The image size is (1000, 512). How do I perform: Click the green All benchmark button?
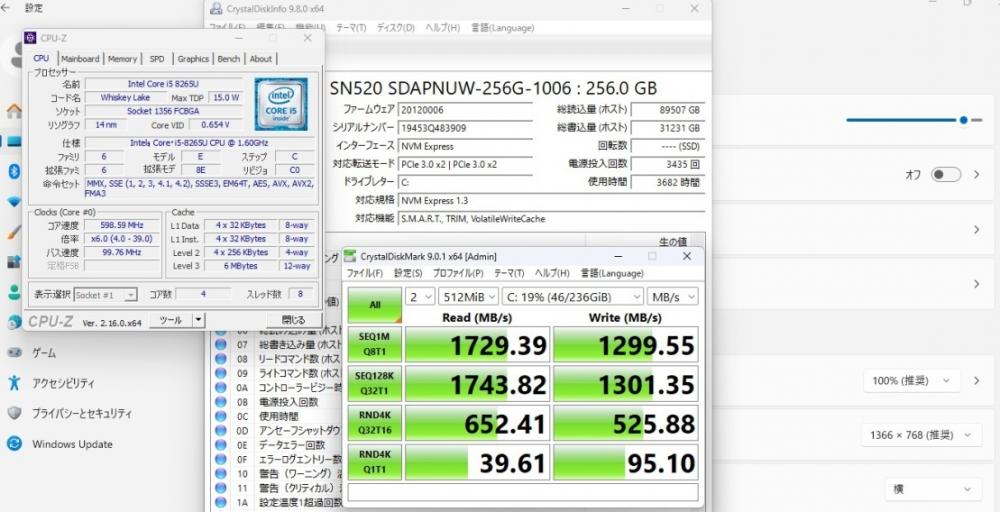[375, 305]
